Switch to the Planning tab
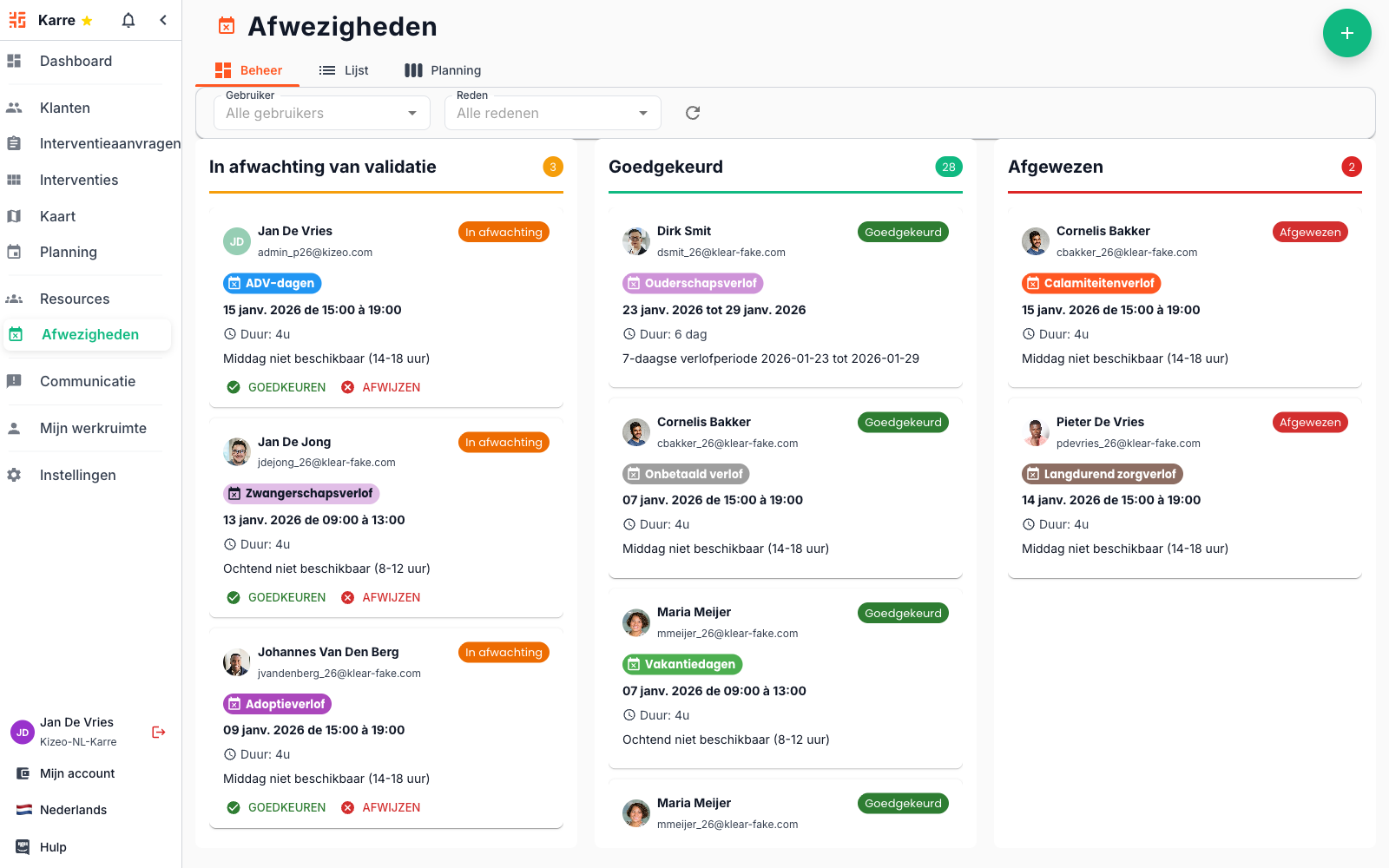Screen dimensions: 1389x868 (443, 70)
